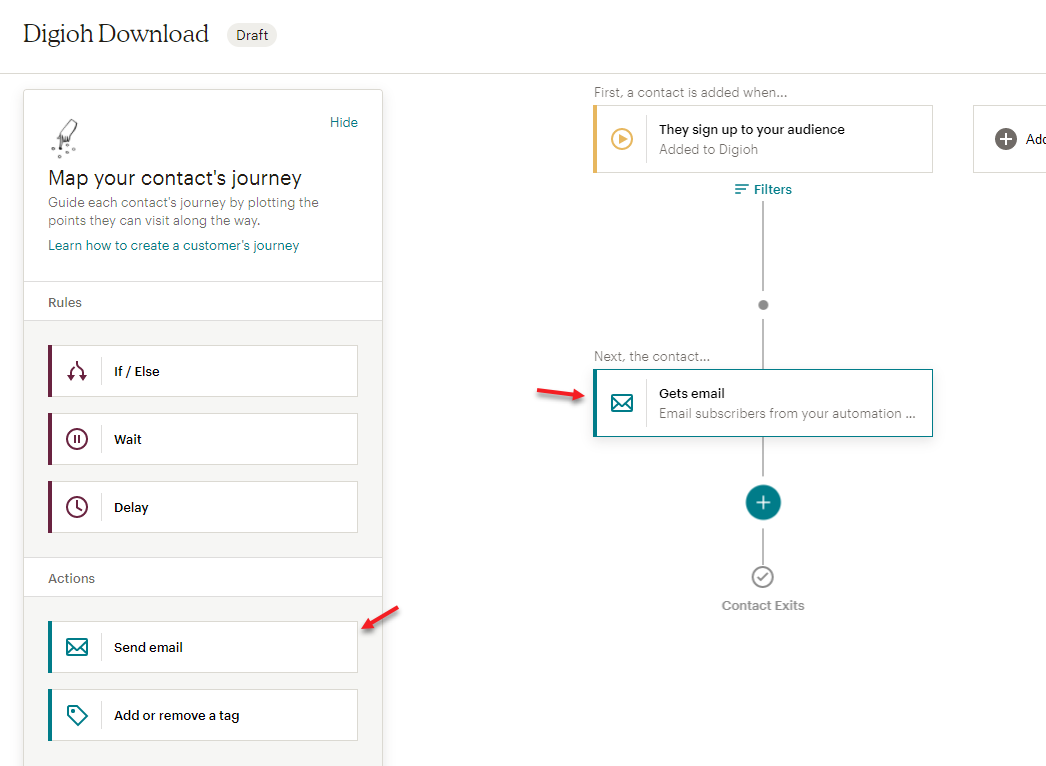Image resolution: width=1046 pixels, height=766 pixels.
Task: Click the tag icon for Add or remove a tag
Action: [x=77, y=715]
